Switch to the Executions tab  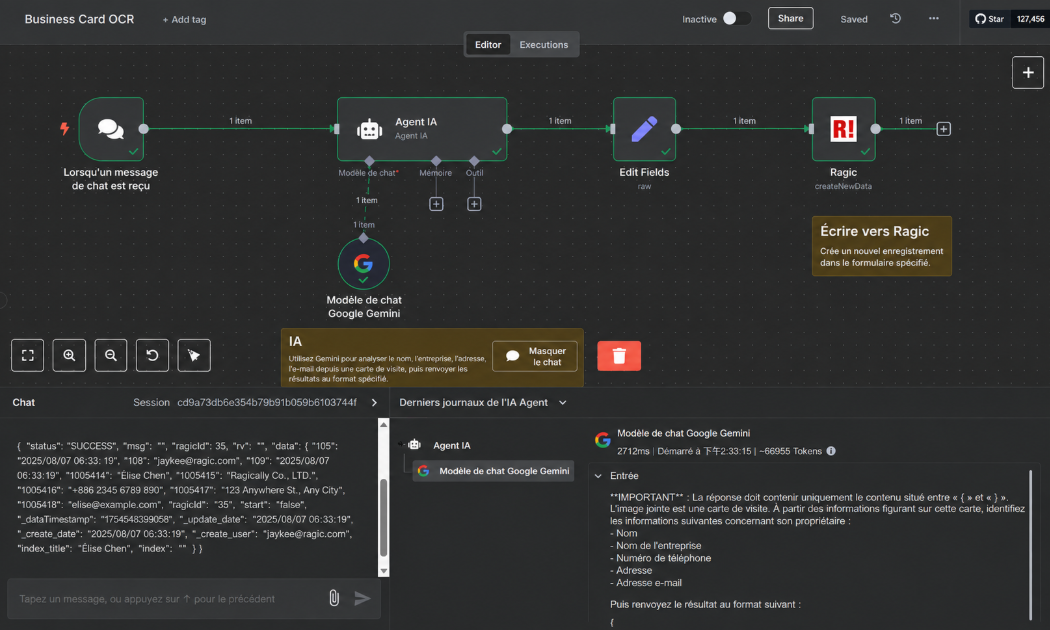[x=544, y=45]
